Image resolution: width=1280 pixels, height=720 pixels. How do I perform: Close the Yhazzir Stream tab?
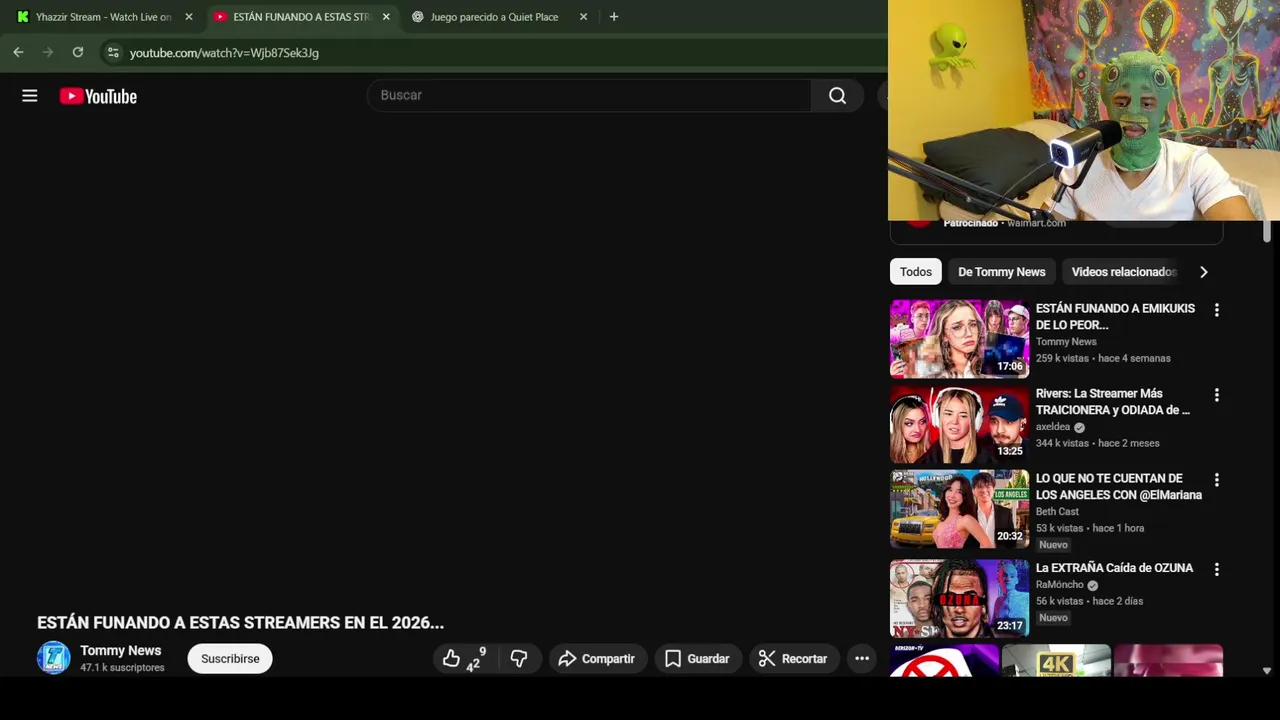(x=188, y=17)
